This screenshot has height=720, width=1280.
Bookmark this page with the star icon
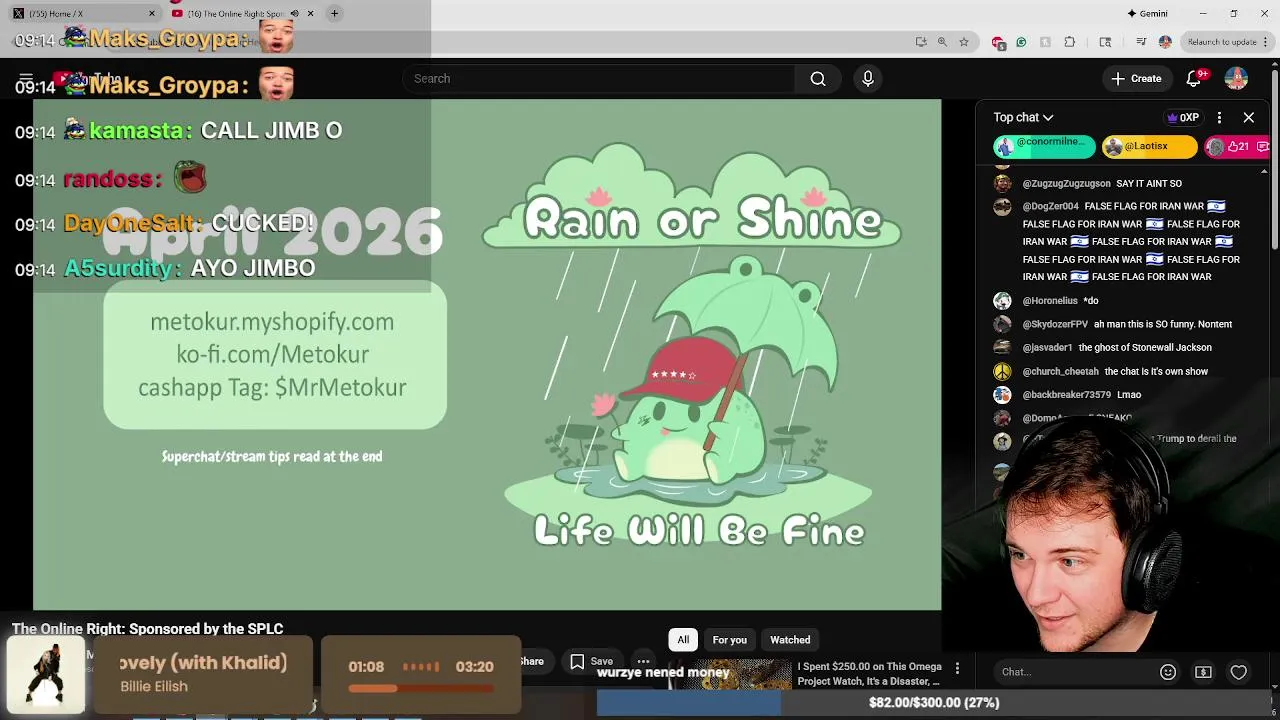pos(964,42)
